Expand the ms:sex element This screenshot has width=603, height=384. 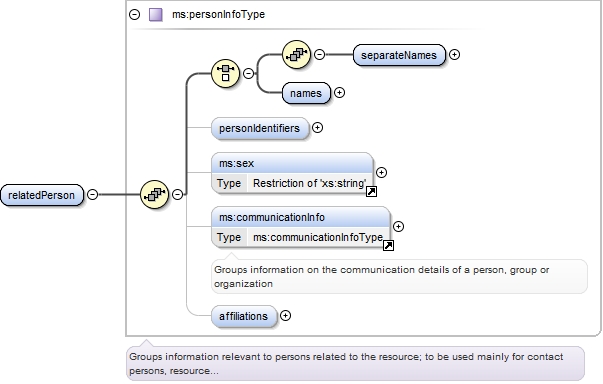click(381, 173)
